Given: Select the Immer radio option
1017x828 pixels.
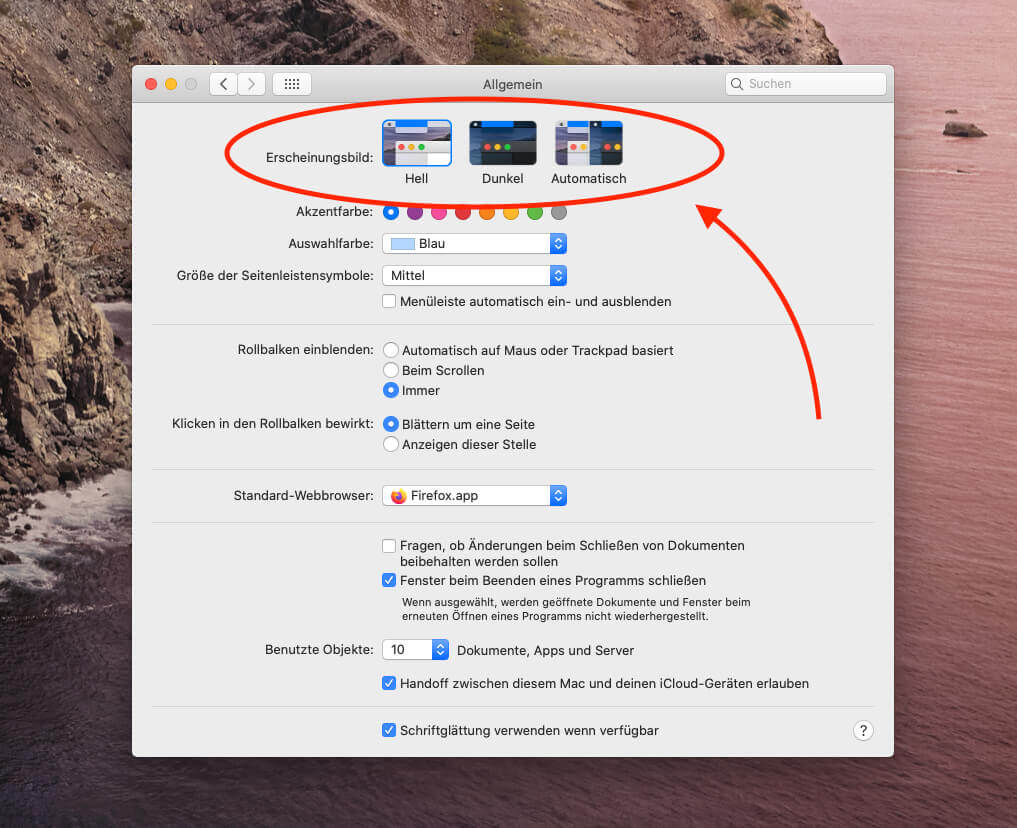Looking at the screenshot, I should pos(390,390).
